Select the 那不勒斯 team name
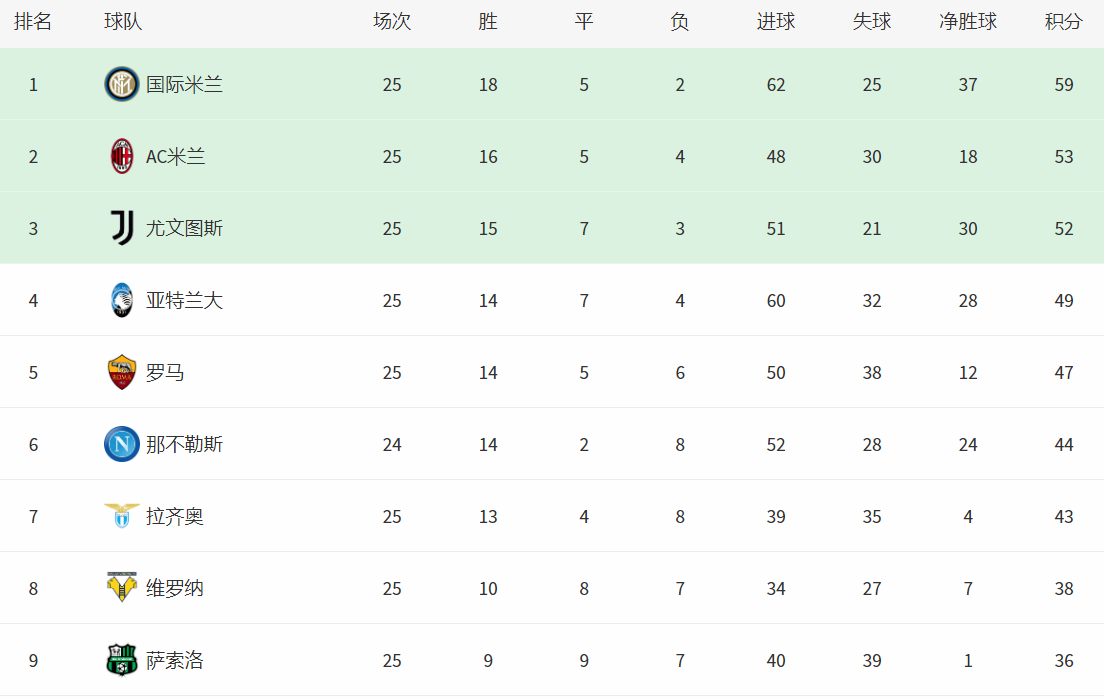 [x=184, y=445]
